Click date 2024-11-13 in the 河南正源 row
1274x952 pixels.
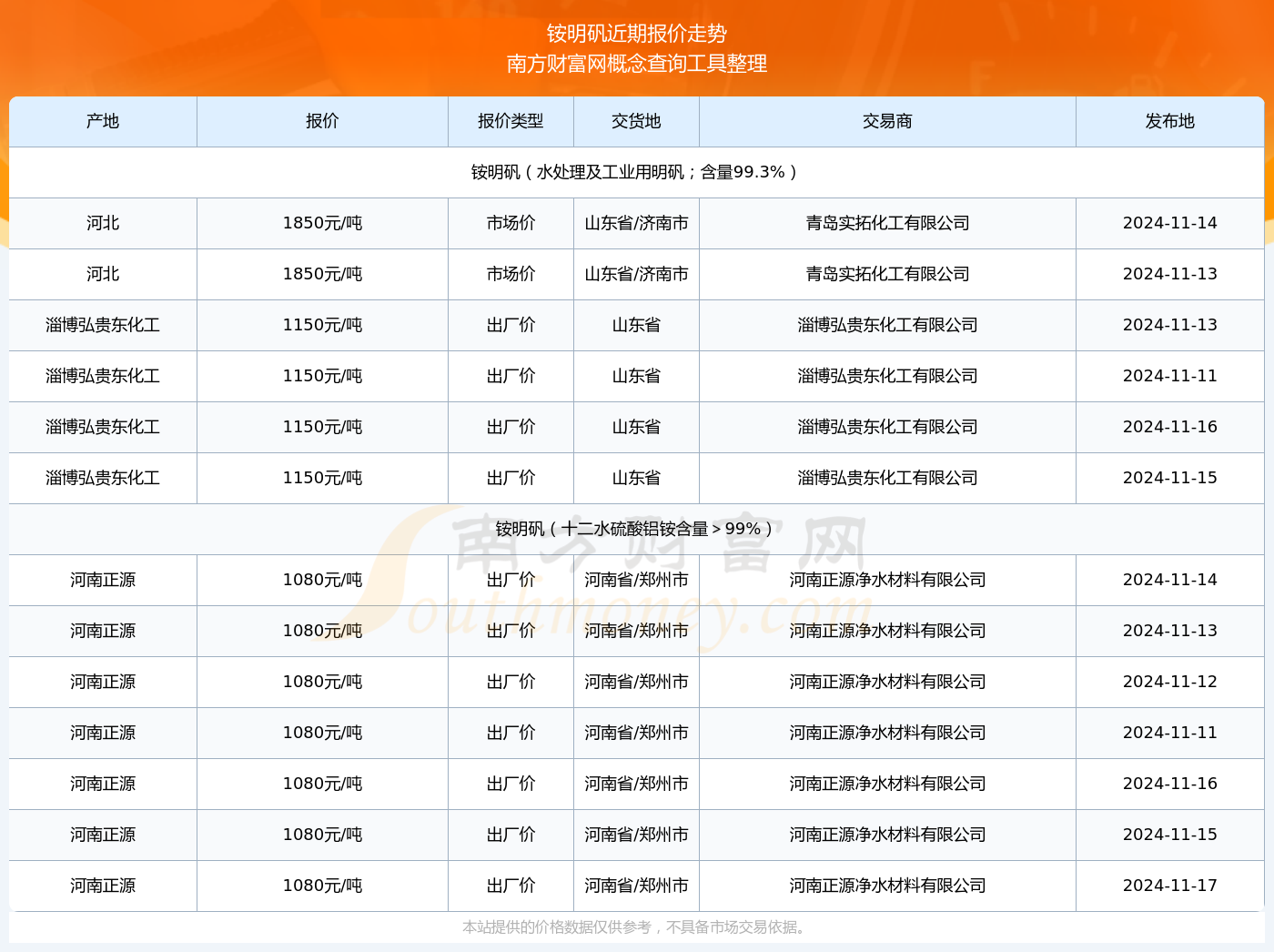1170,631
